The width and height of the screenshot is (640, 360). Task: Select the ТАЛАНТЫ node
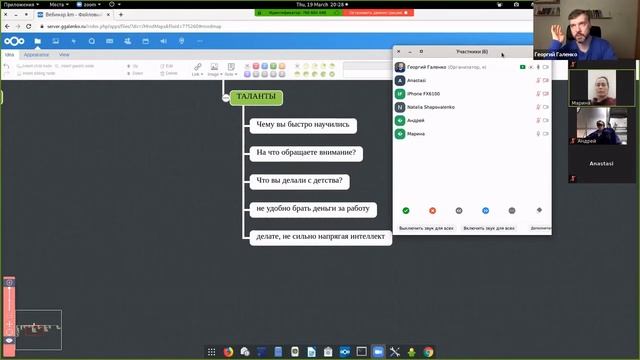pyautogui.click(x=256, y=98)
